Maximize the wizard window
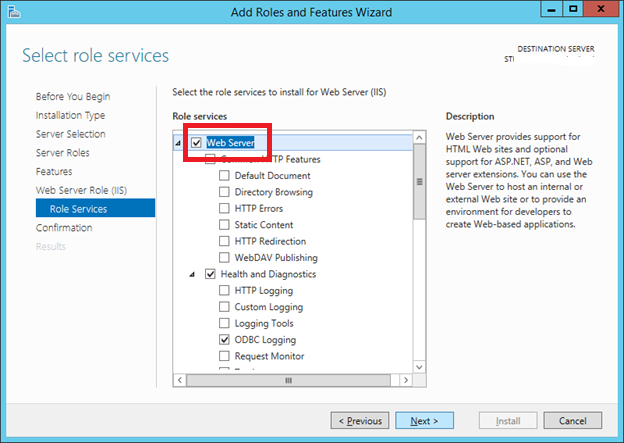 573,9
